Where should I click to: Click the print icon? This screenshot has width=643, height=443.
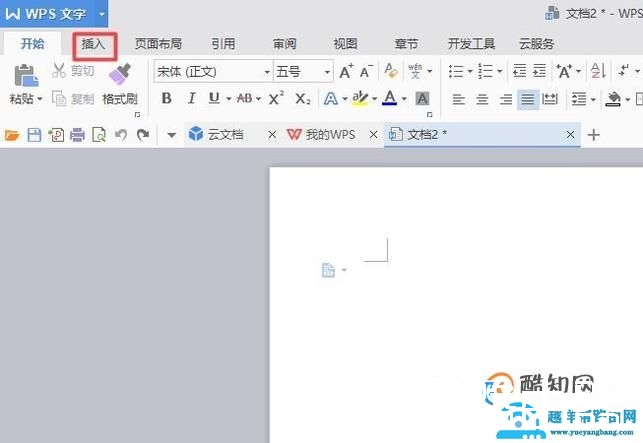click(x=78, y=135)
